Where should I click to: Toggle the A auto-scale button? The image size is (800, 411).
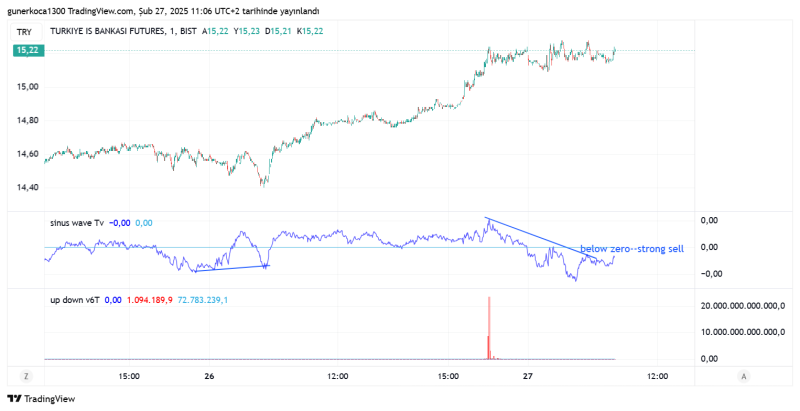pyautogui.click(x=744, y=375)
